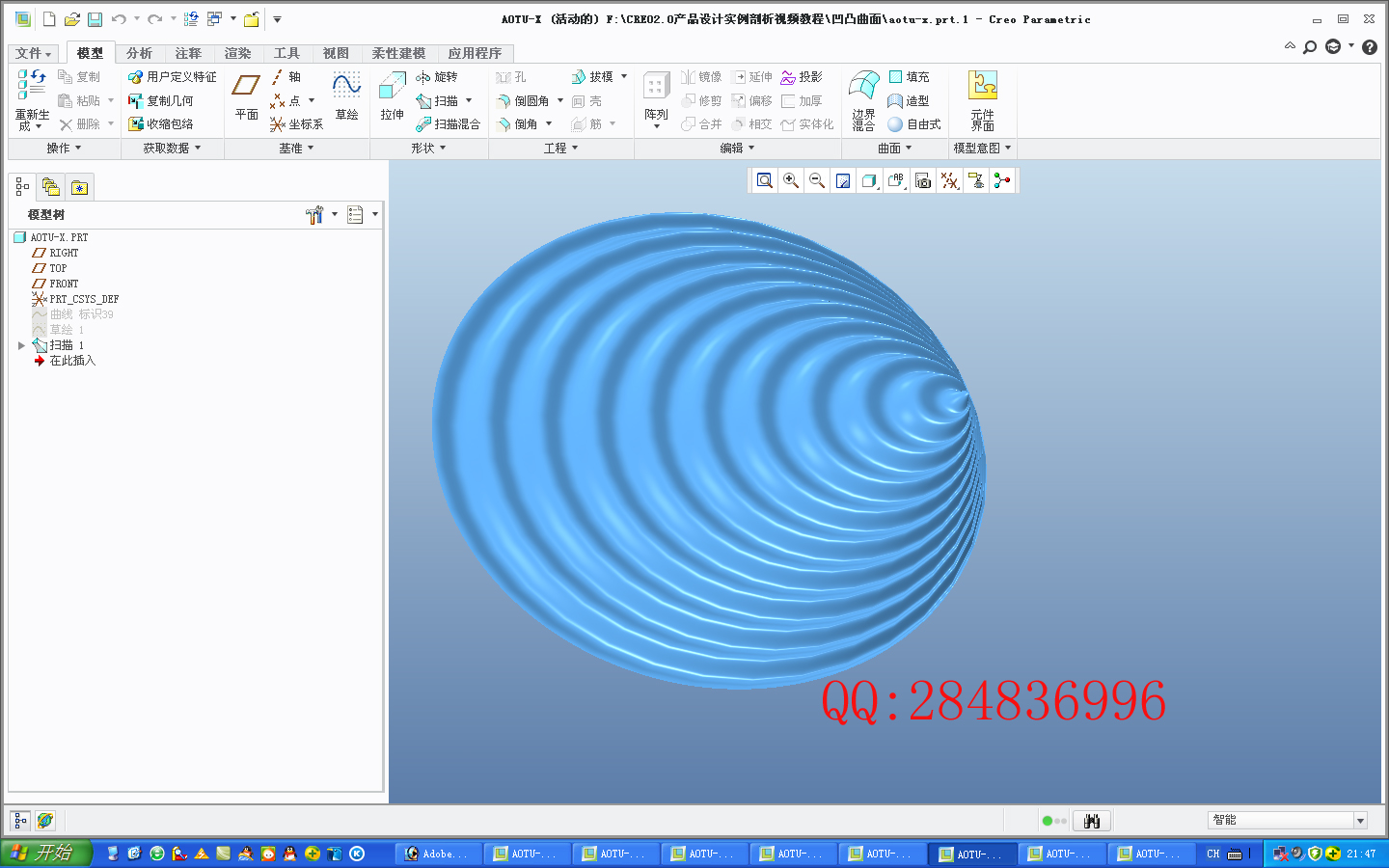The image size is (1389, 868).
Task: Click the User-Defined Feature (用户定义特征) button
Action: pyautogui.click(x=173, y=77)
